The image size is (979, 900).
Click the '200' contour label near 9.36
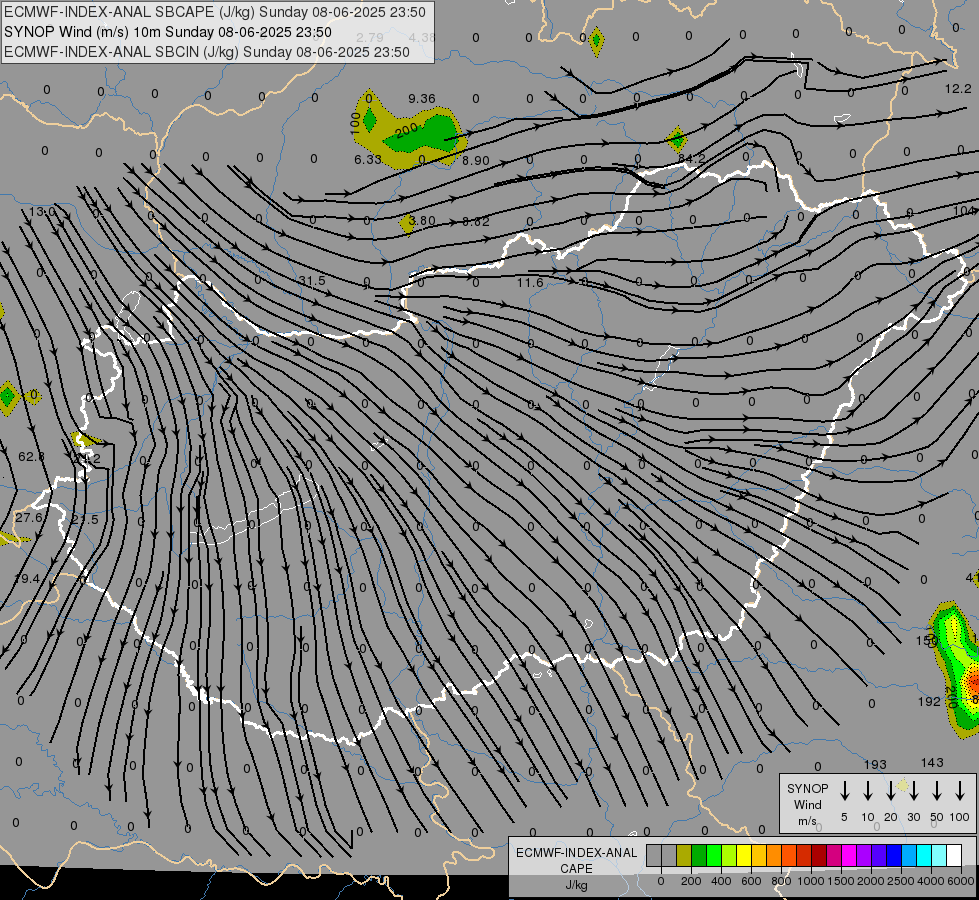pos(406,130)
